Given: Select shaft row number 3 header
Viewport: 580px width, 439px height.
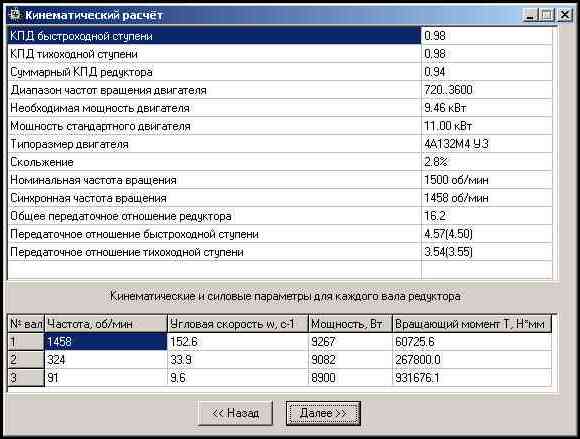Looking at the screenshot, I should 26,378.
